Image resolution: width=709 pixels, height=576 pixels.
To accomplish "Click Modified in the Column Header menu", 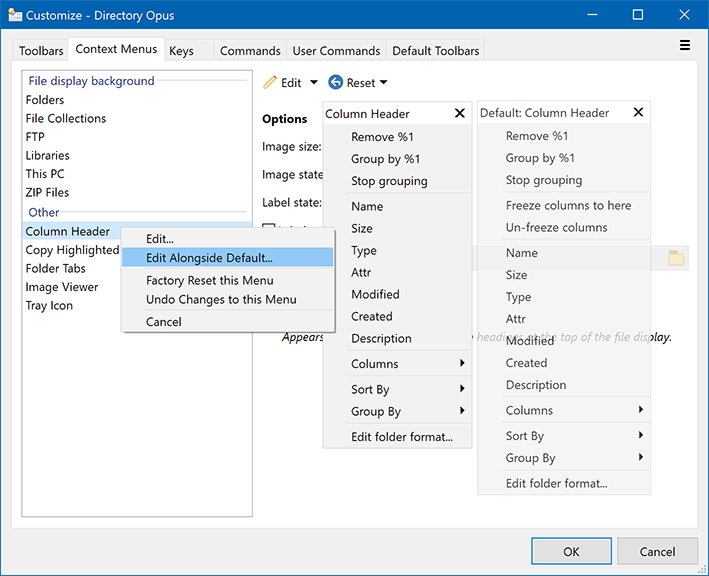I will point(398,294).
